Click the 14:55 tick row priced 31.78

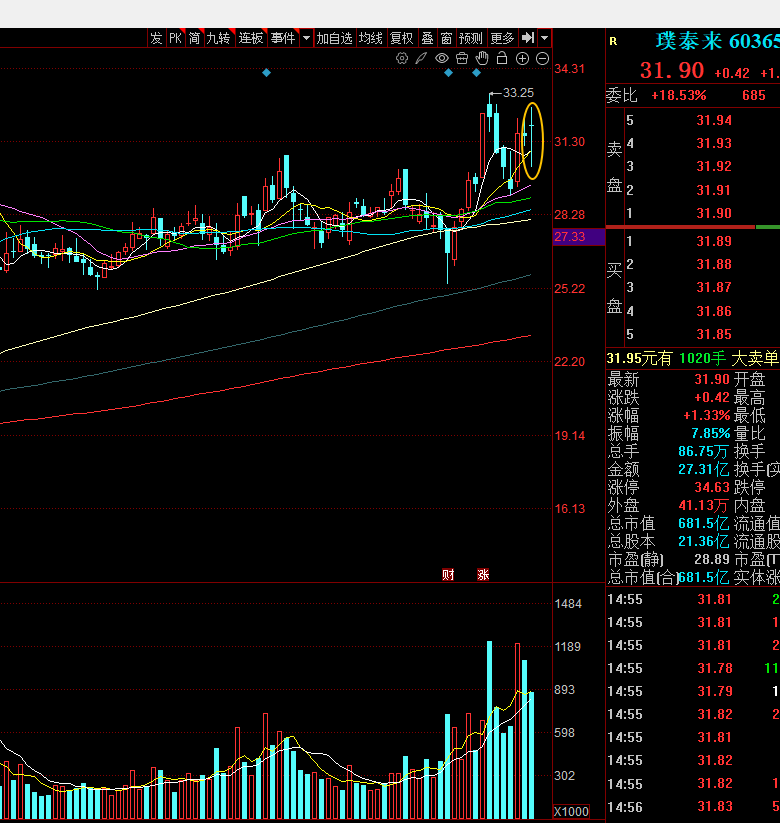coord(693,668)
